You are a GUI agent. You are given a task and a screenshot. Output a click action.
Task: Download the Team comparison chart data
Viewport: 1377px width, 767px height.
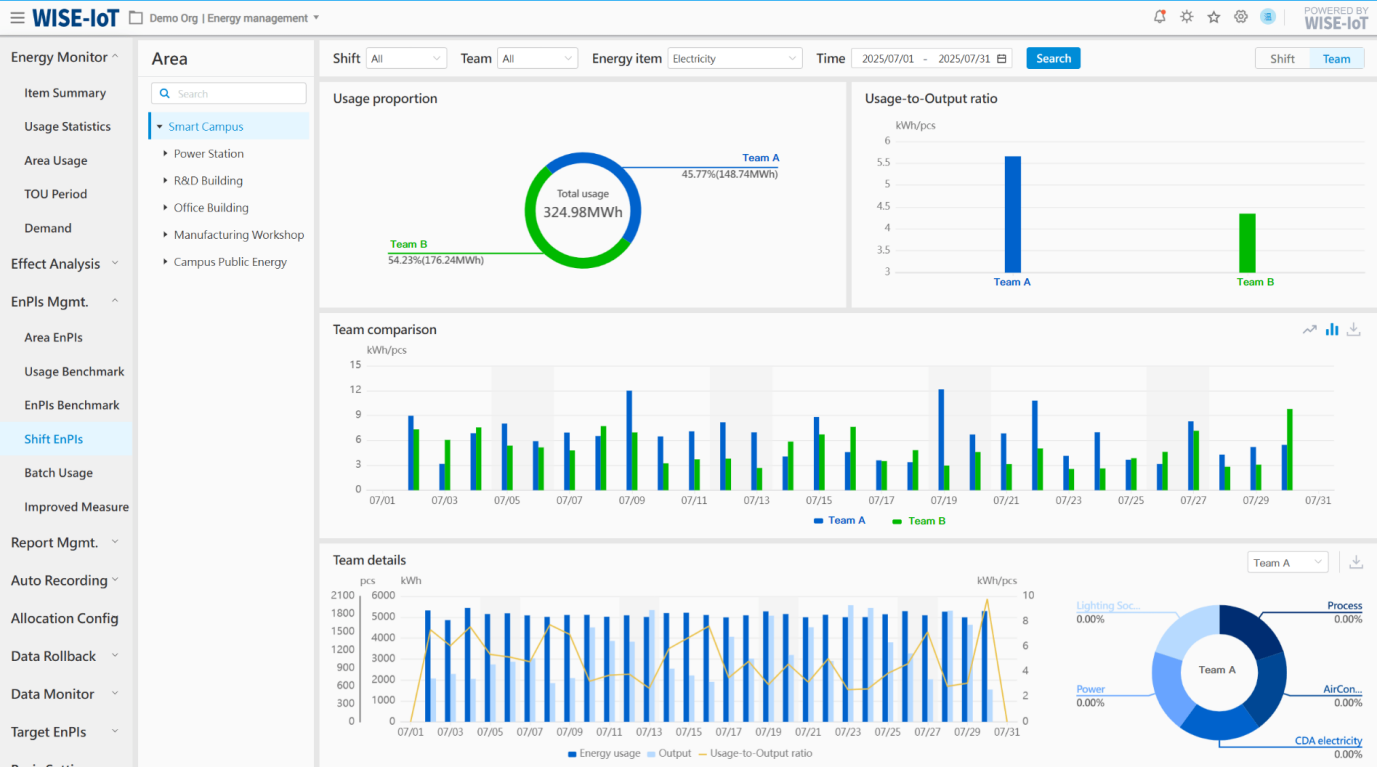pos(1353,330)
